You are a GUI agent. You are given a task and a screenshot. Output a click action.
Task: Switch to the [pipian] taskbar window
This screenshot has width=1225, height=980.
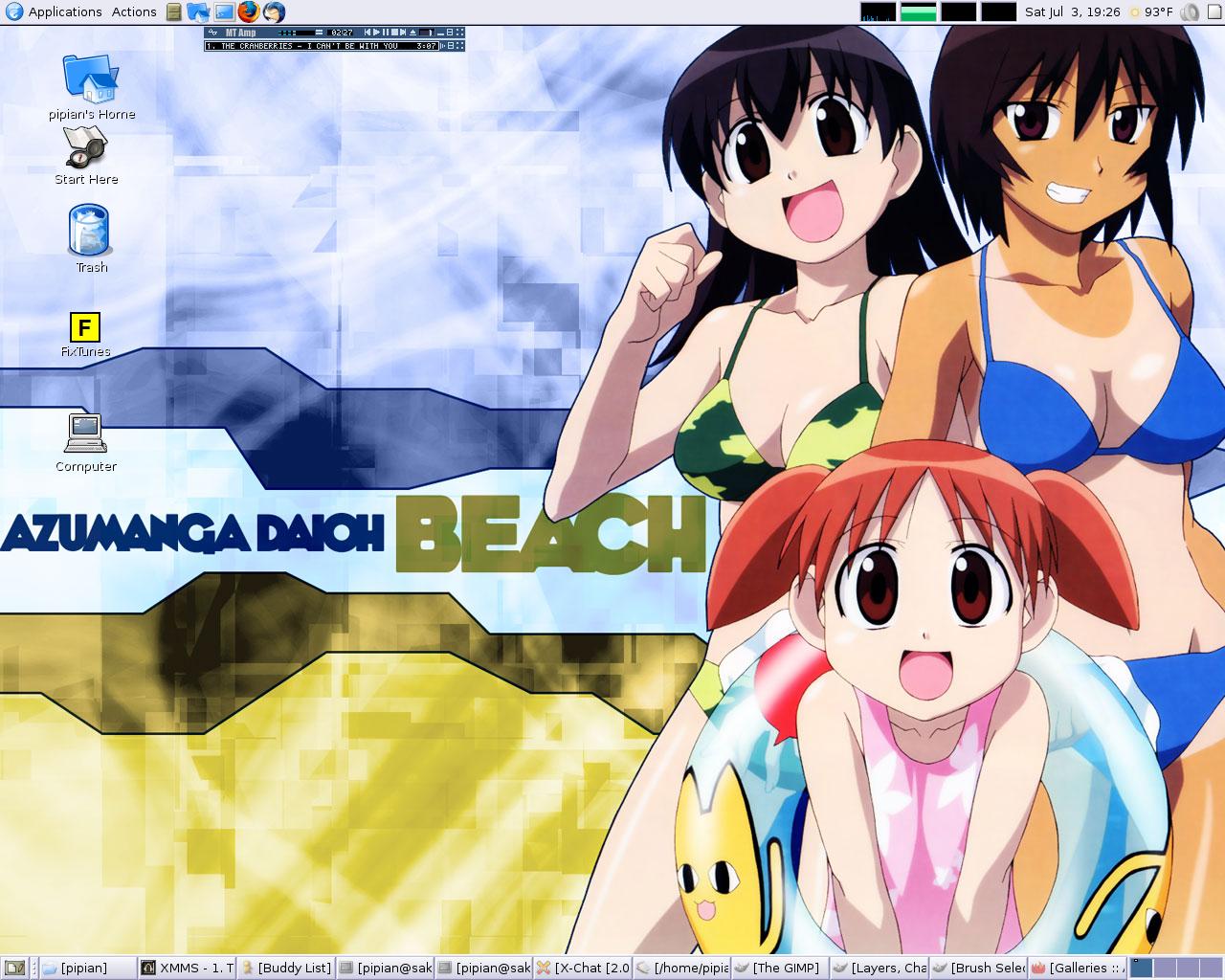(87, 968)
